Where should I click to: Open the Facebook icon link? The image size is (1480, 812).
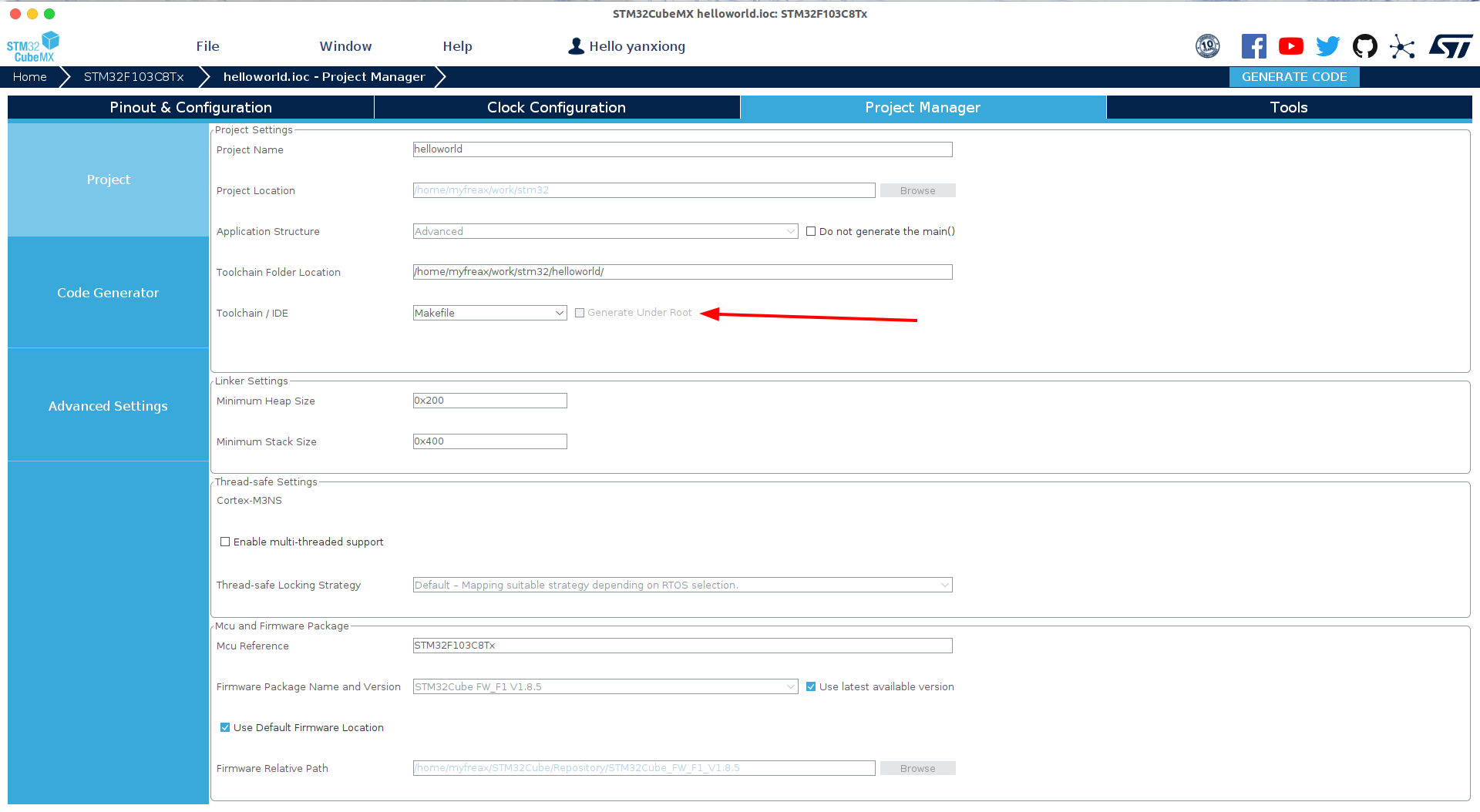point(1254,46)
